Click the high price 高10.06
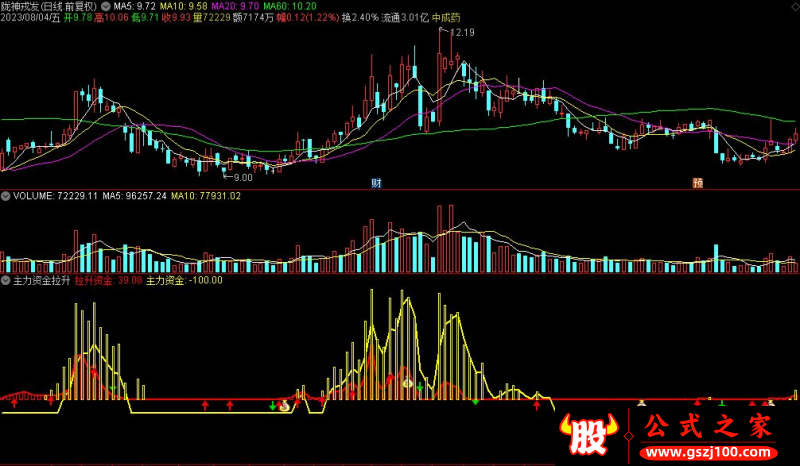The height and width of the screenshot is (466, 800). point(111,18)
